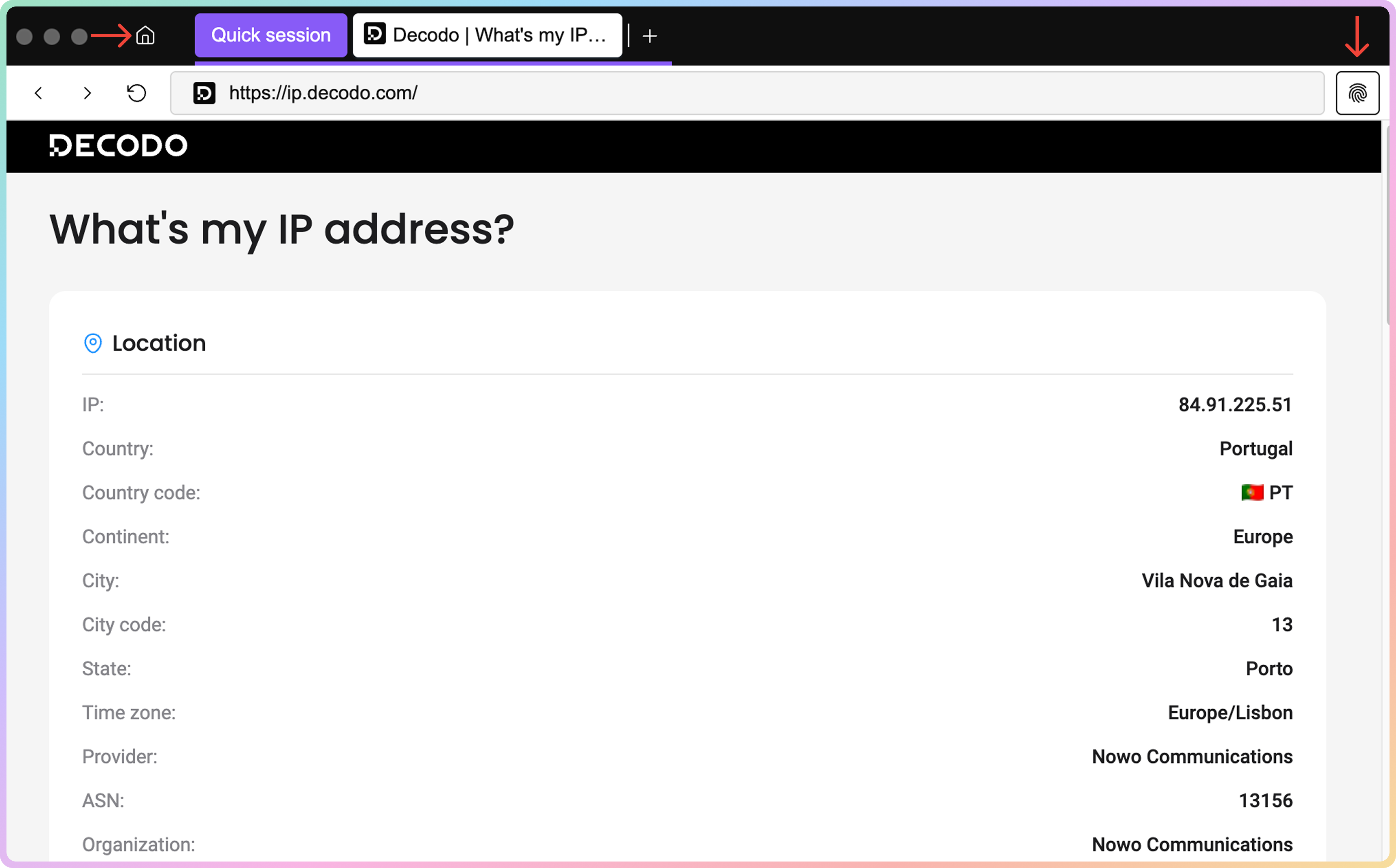This screenshot has height=868, width=1396.
Task: Click the City code: label
Action: (124, 625)
